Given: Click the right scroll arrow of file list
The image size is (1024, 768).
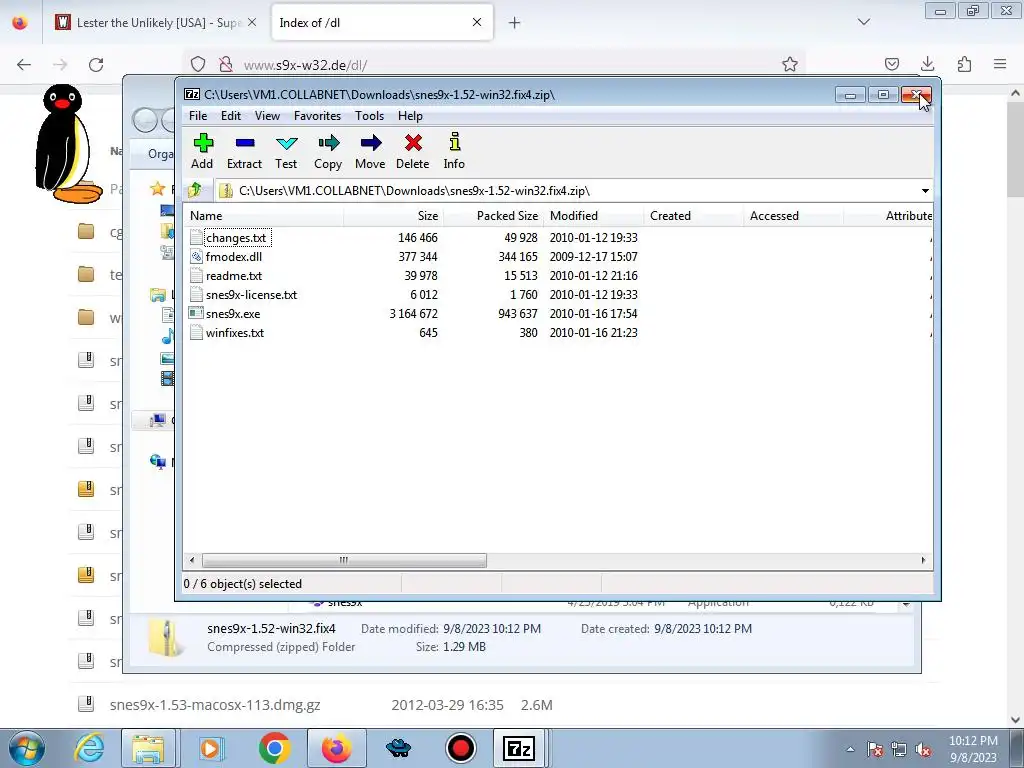Looking at the screenshot, I should (923, 560).
